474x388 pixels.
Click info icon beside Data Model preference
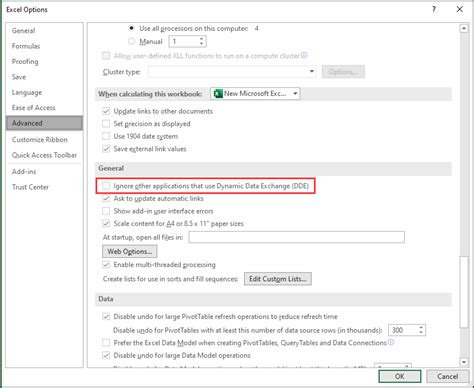(x=391, y=342)
